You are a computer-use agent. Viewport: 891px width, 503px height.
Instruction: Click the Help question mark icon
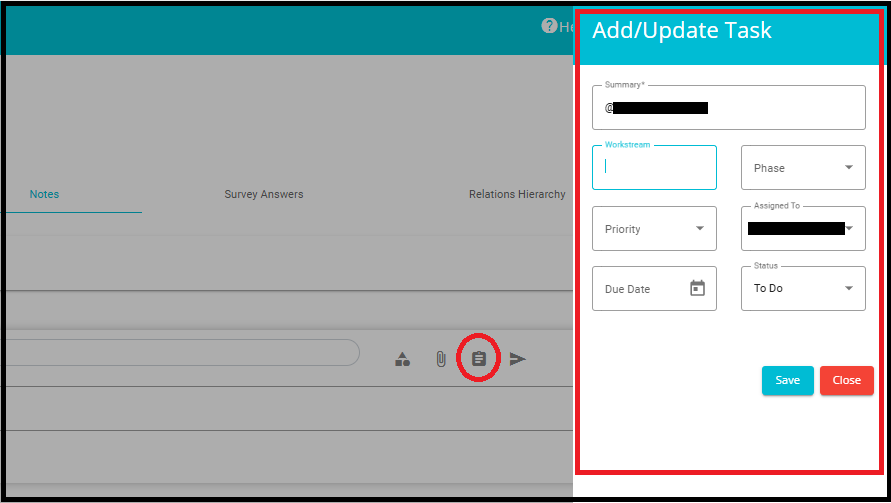[549, 26]
